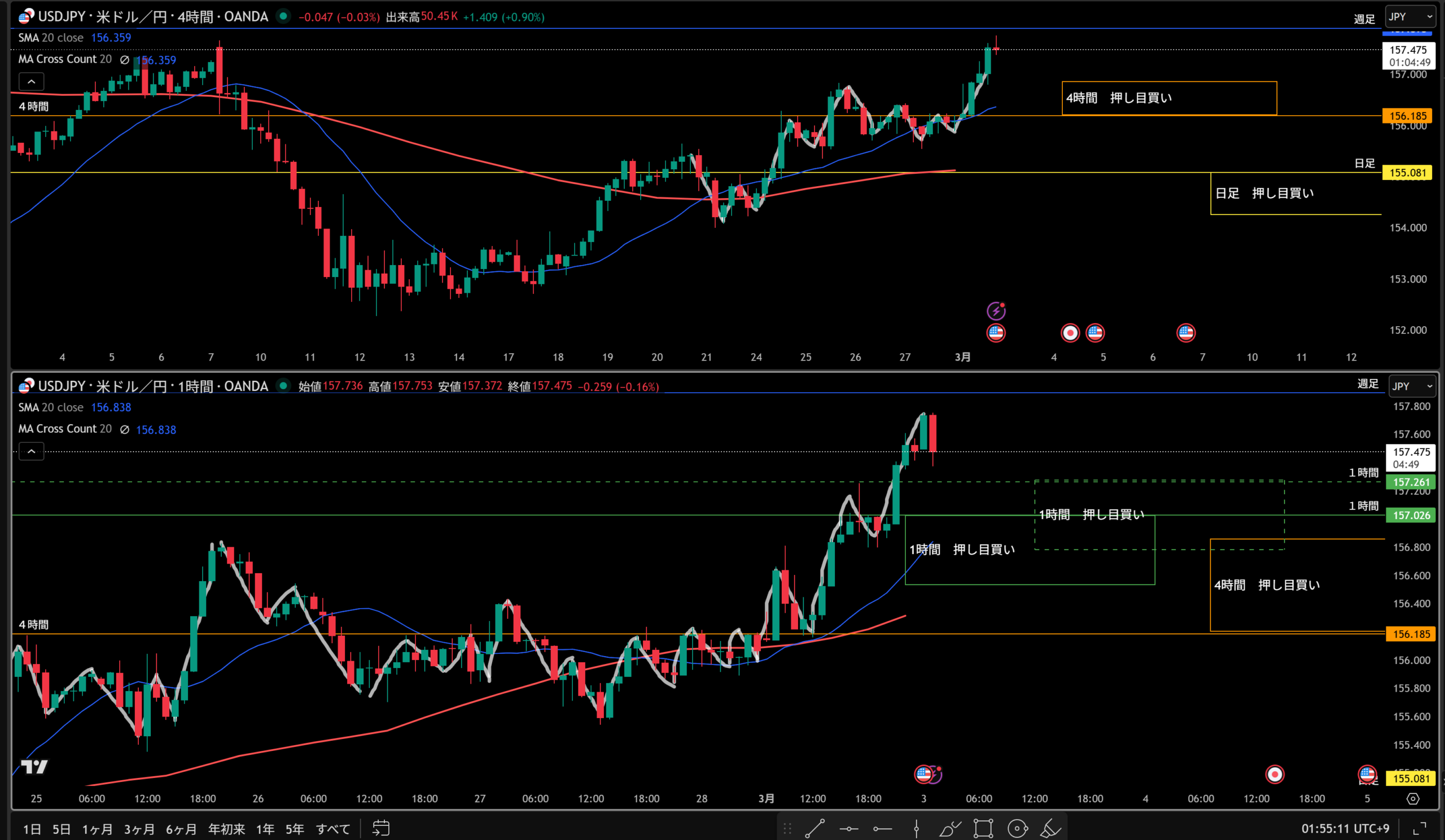Viewport: 1445px width, 840px height.
Task: Switch the date range to 3ヶ月
Action: click(x=139, y=829)
